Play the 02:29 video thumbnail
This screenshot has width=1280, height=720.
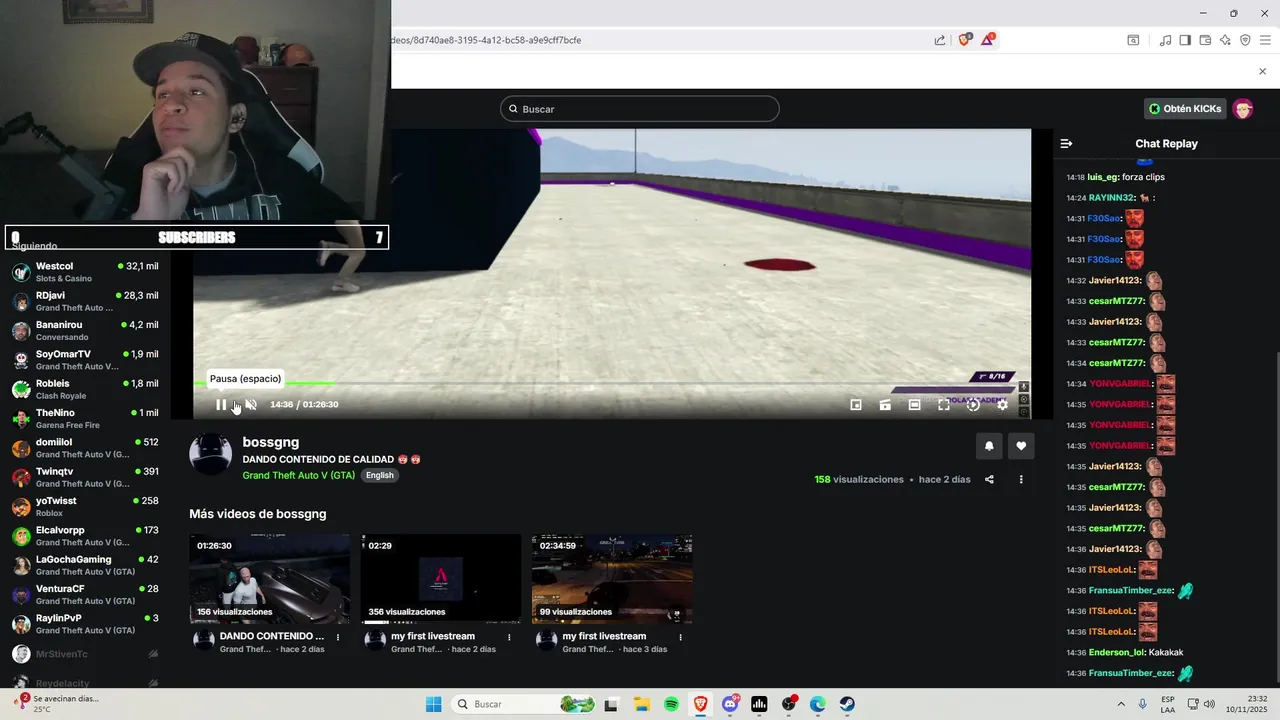point(441,578)
